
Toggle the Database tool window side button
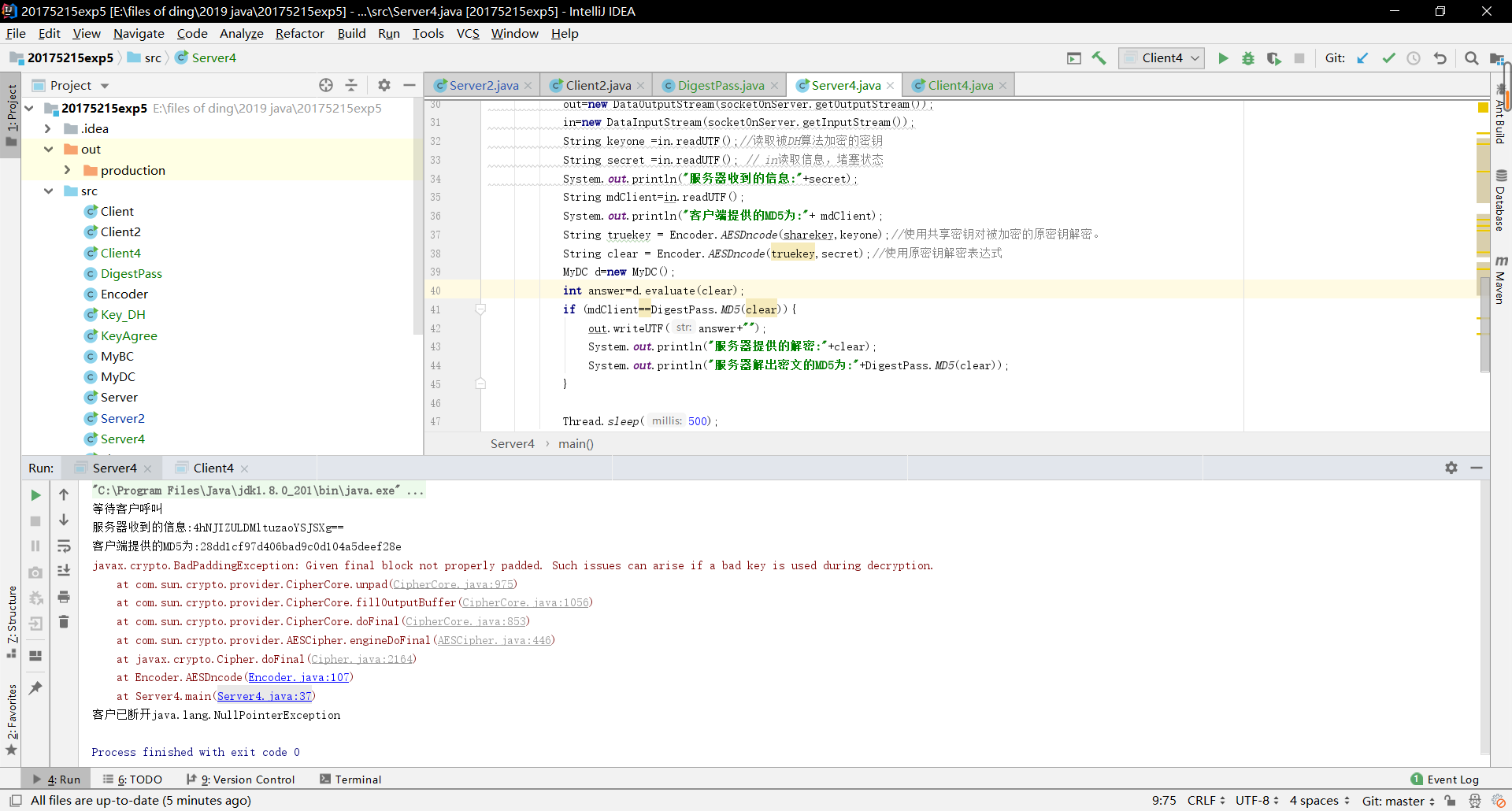tap(1501, 201)
